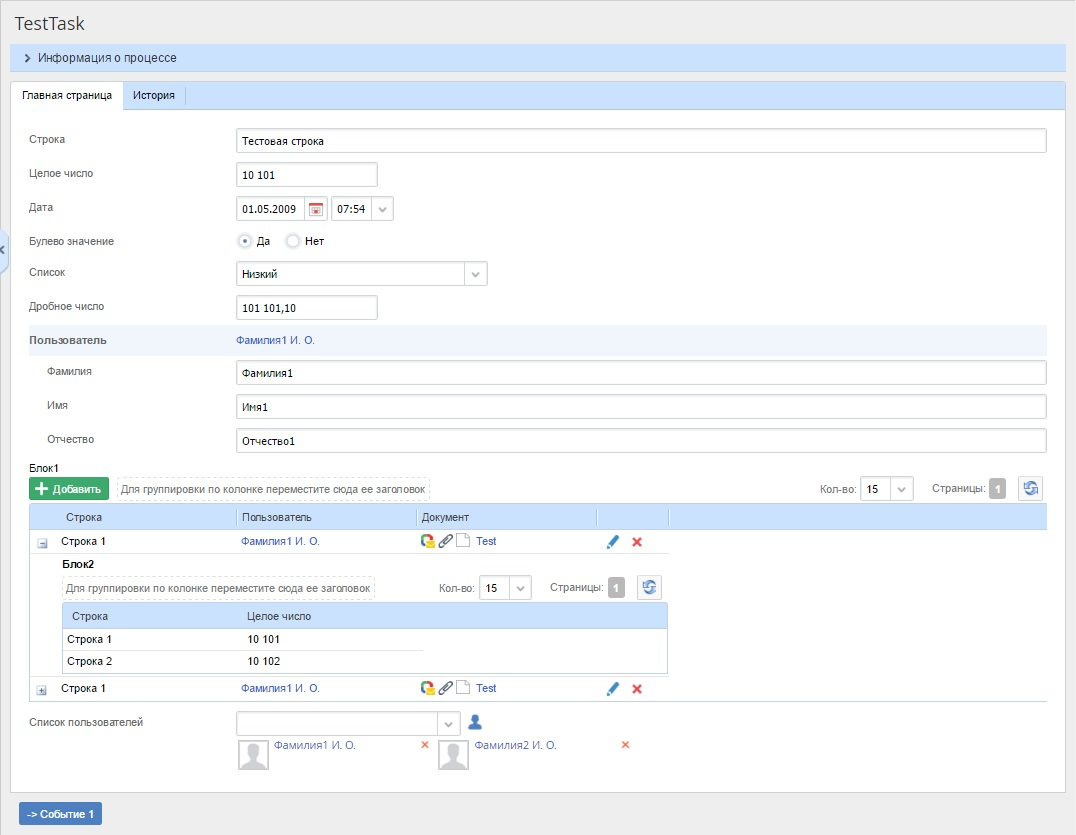The height and width of the screenshot is (835, 1076).
Task: Delete the last Строка 1 row
Action: tap(637, 689)
